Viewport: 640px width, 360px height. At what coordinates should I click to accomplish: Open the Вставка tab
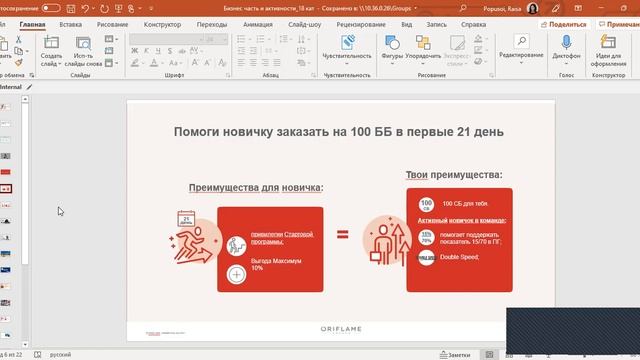(x=71, y=24)
